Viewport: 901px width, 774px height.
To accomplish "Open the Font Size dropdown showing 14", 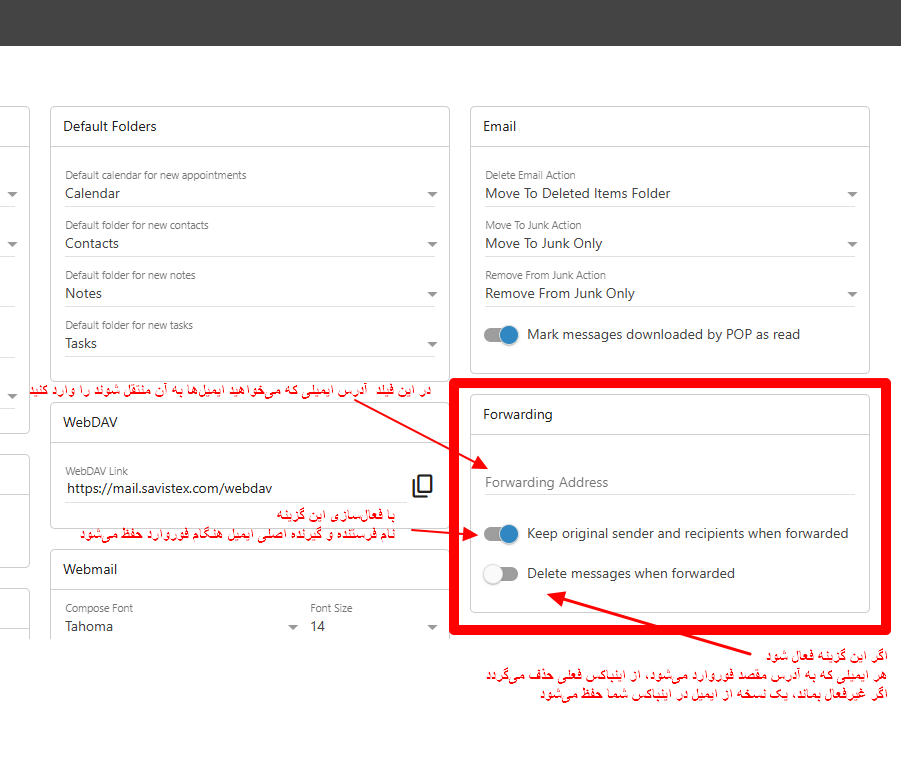I will tap(432, 626).
